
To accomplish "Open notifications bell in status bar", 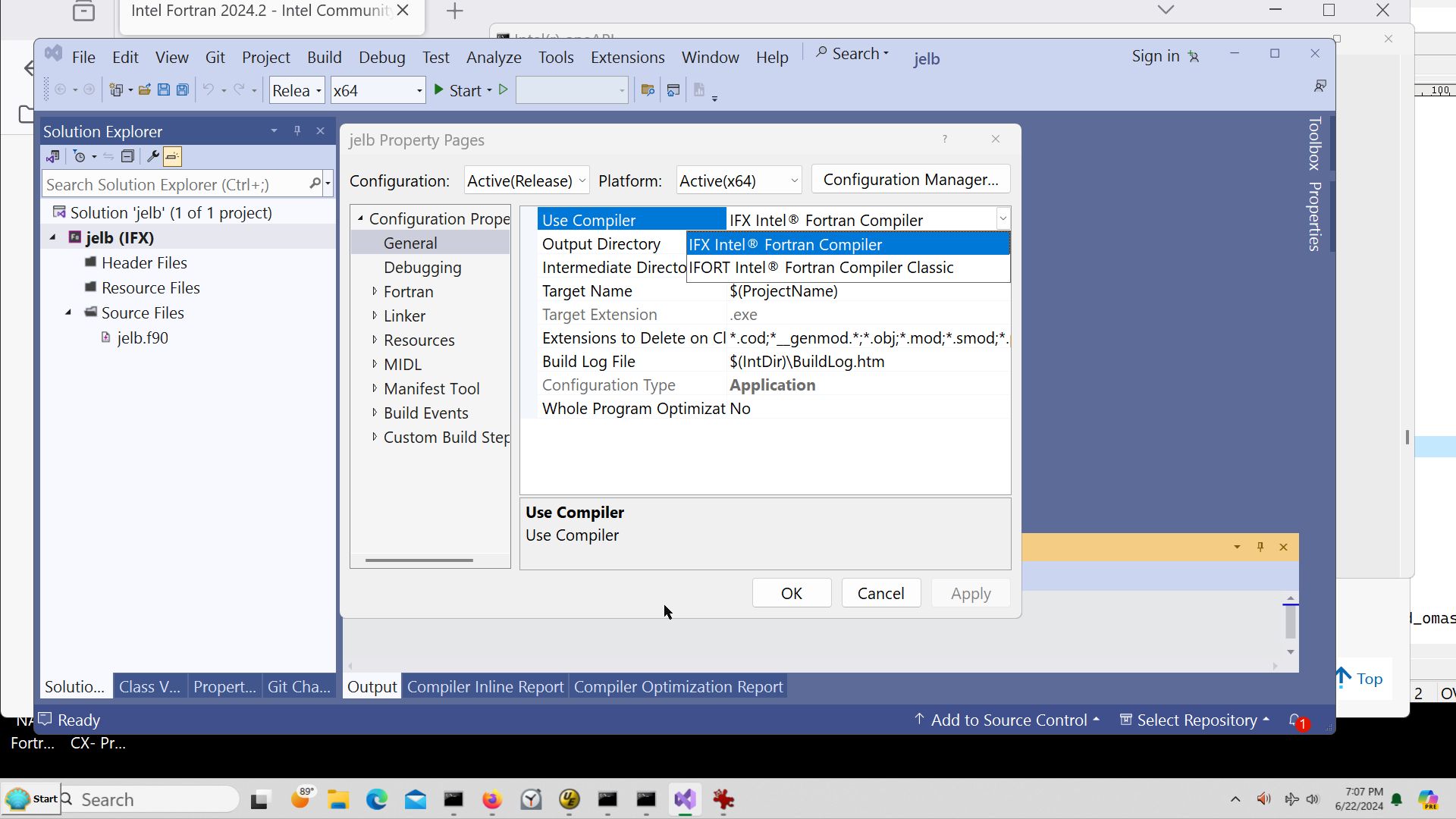I will point(1294,720).
